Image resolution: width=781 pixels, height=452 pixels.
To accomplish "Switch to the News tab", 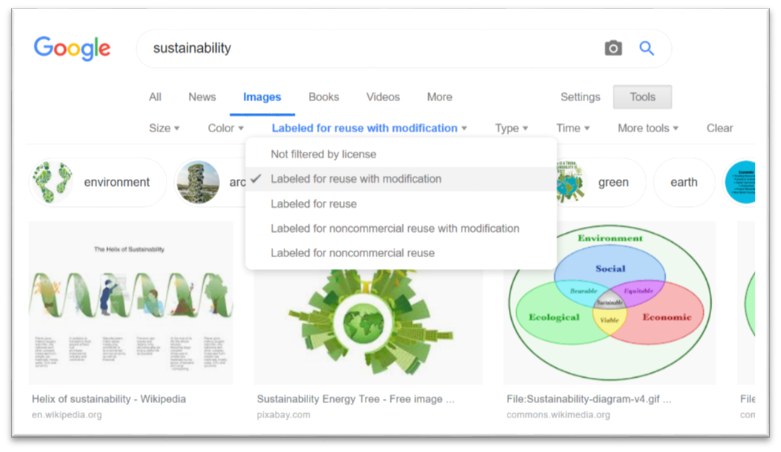I will point(202,97).
